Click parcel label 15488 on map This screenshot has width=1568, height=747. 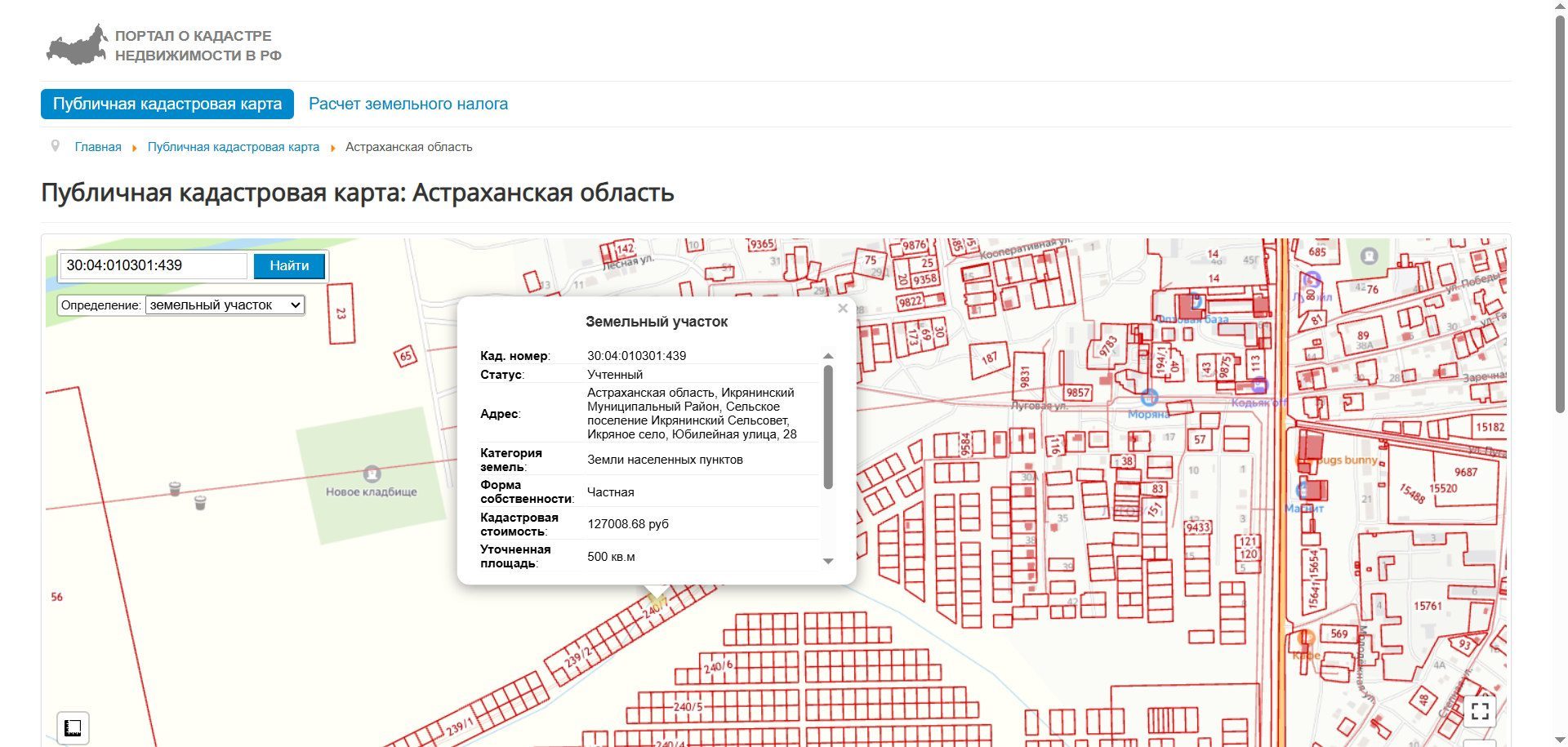click(1412, 492)
